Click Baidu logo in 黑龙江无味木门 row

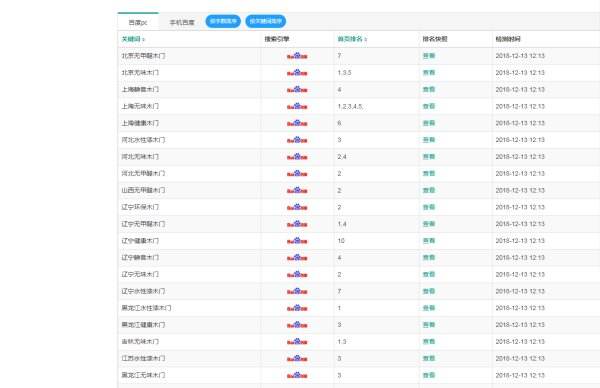pyautogui.click(x=297, y=375)
